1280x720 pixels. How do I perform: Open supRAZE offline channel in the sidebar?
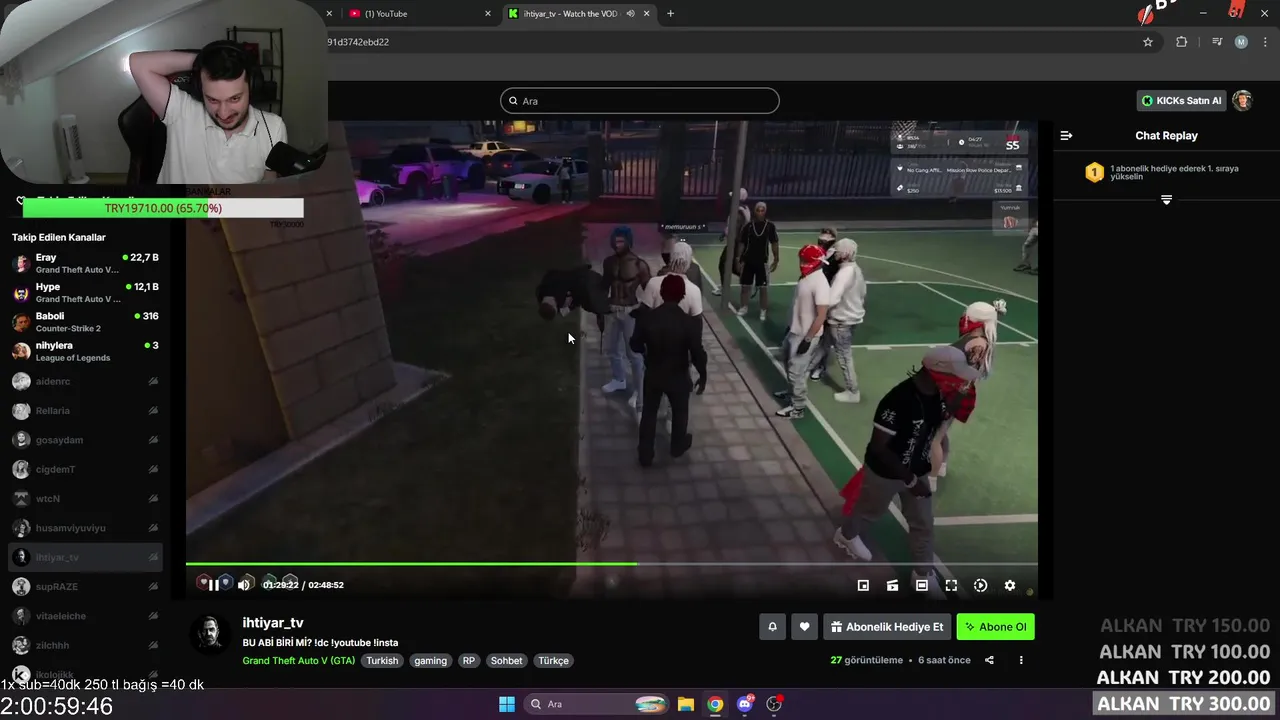click(x=86, y=586)
